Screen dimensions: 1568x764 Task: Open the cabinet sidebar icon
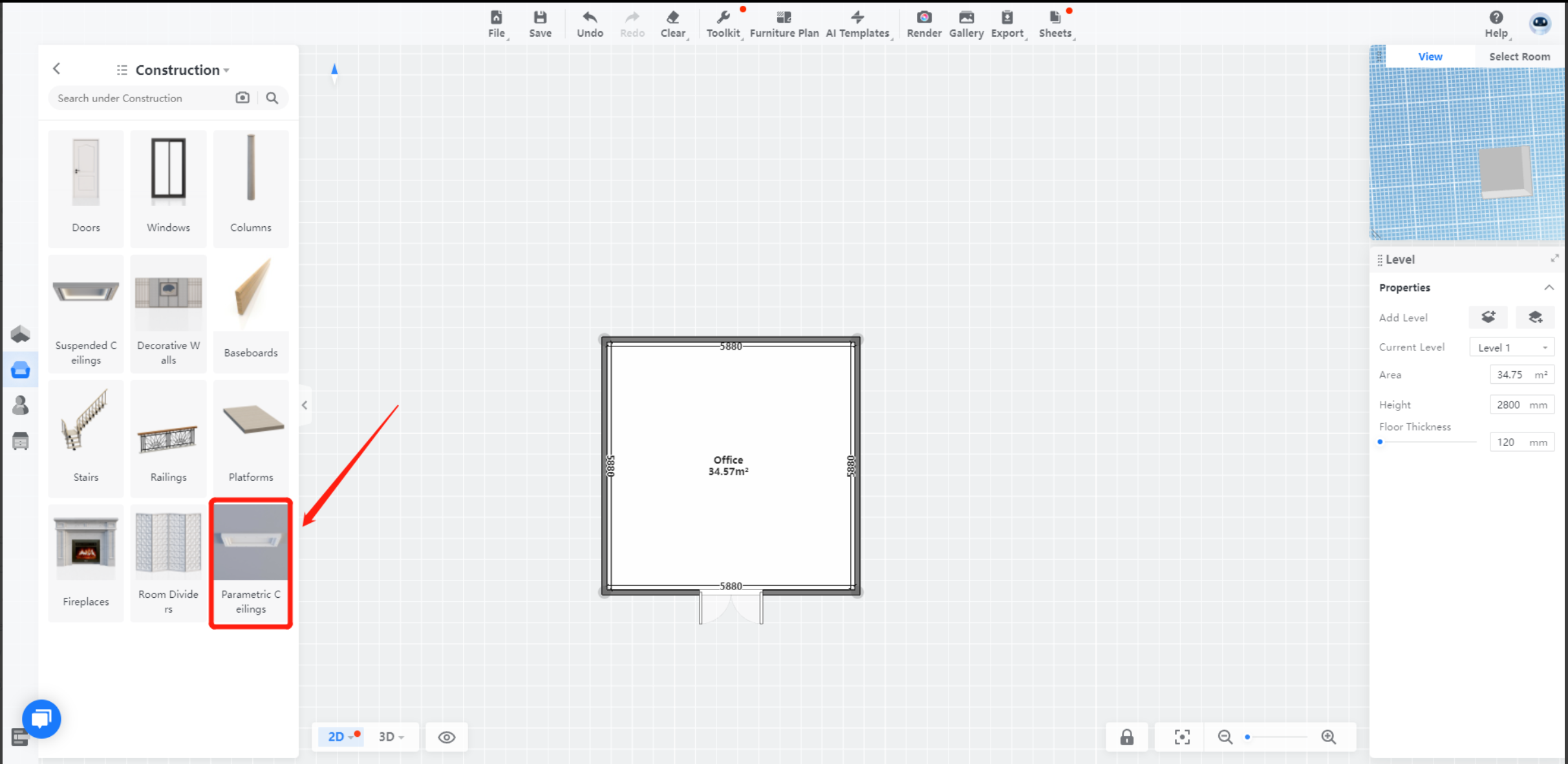click(x=20, y=441)
